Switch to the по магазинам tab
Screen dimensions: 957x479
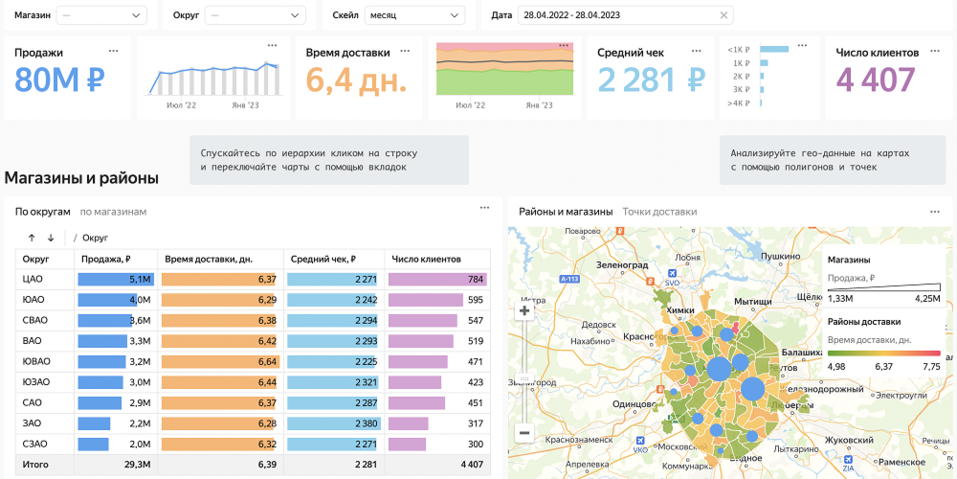point(113,212)
